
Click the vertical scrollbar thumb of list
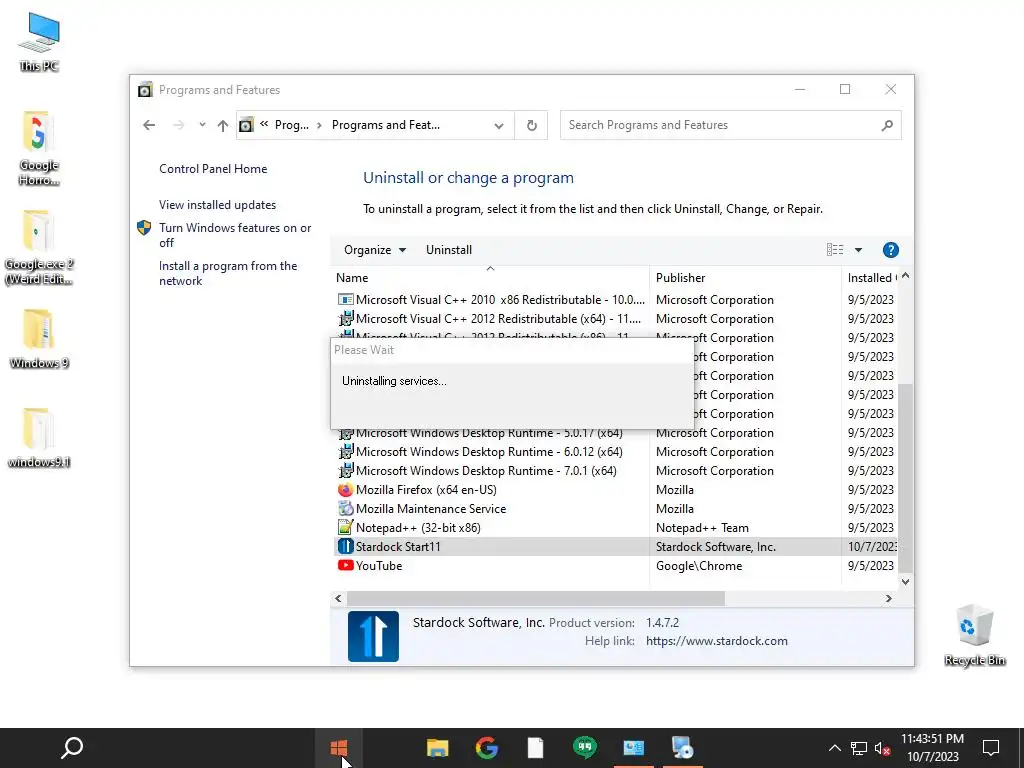pos(905,477)
